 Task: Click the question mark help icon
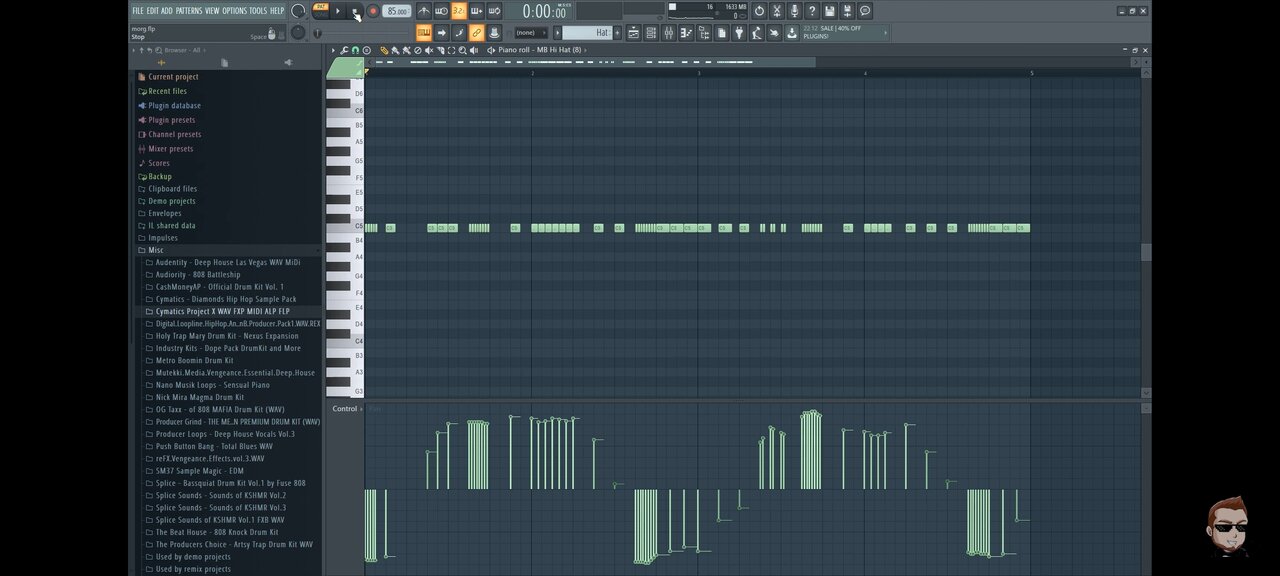[812, 11]
